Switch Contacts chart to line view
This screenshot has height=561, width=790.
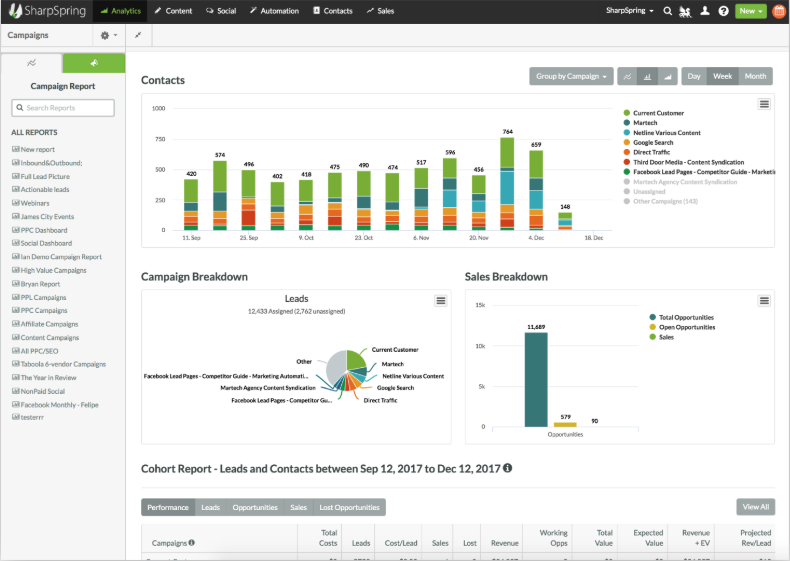(x=628, y=76)
